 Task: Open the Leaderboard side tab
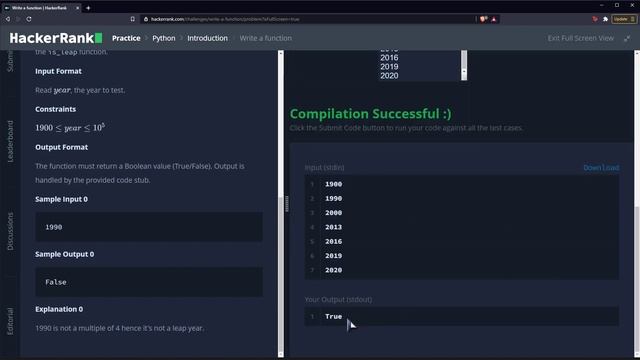(10, 141)
